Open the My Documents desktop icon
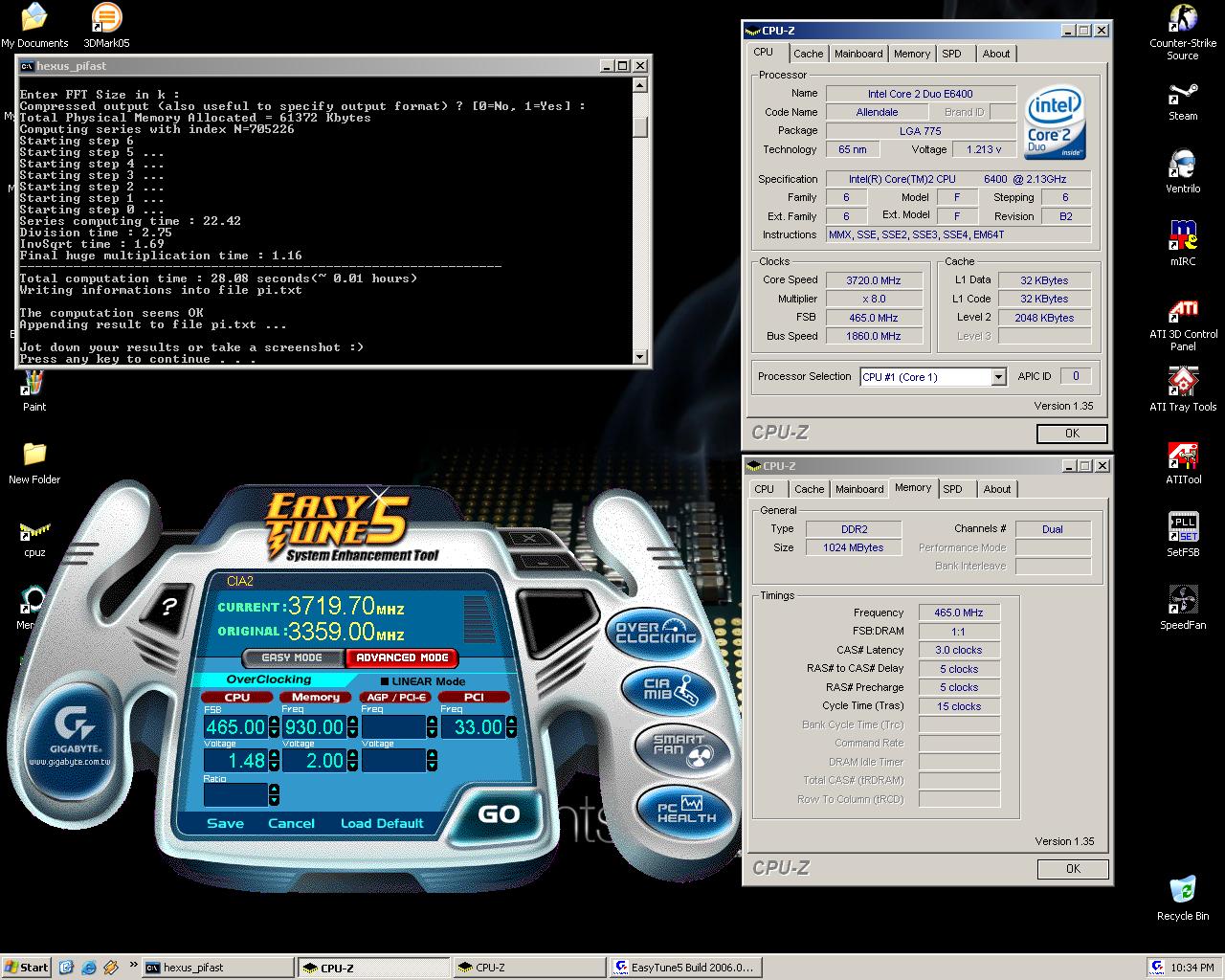The height and width of the screenshot is (980, 1225). pyautogui.click(x=34, y=26)
